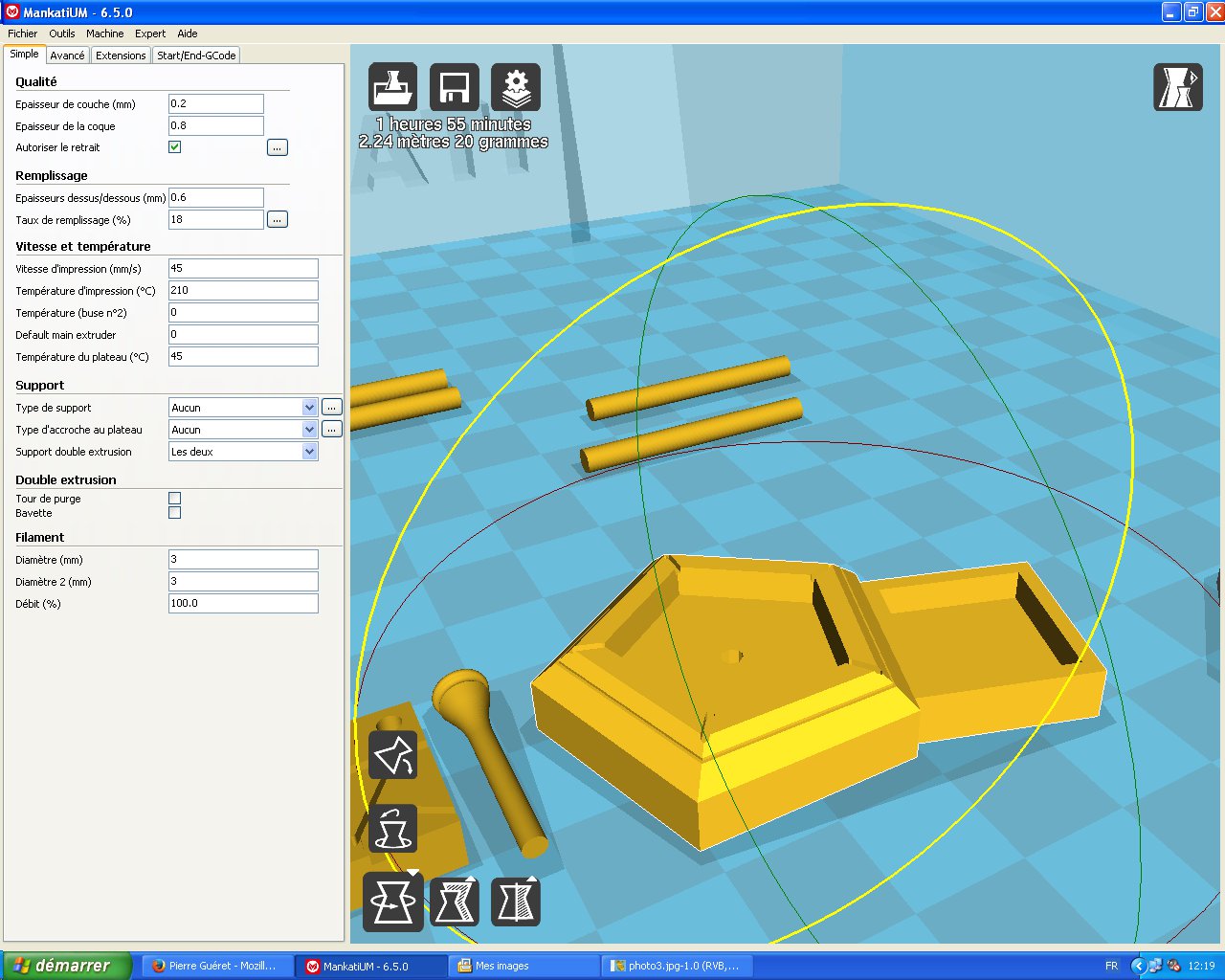
Task: Open the Machine menu
Action: click(104, 33)
